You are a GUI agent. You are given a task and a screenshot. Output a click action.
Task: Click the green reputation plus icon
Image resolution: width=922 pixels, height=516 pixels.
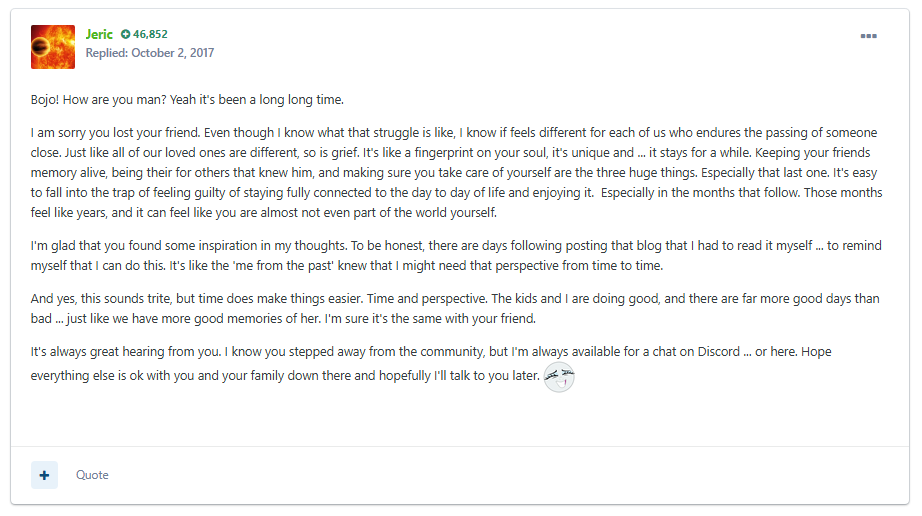pyautogui.click(x=125, y=35)
